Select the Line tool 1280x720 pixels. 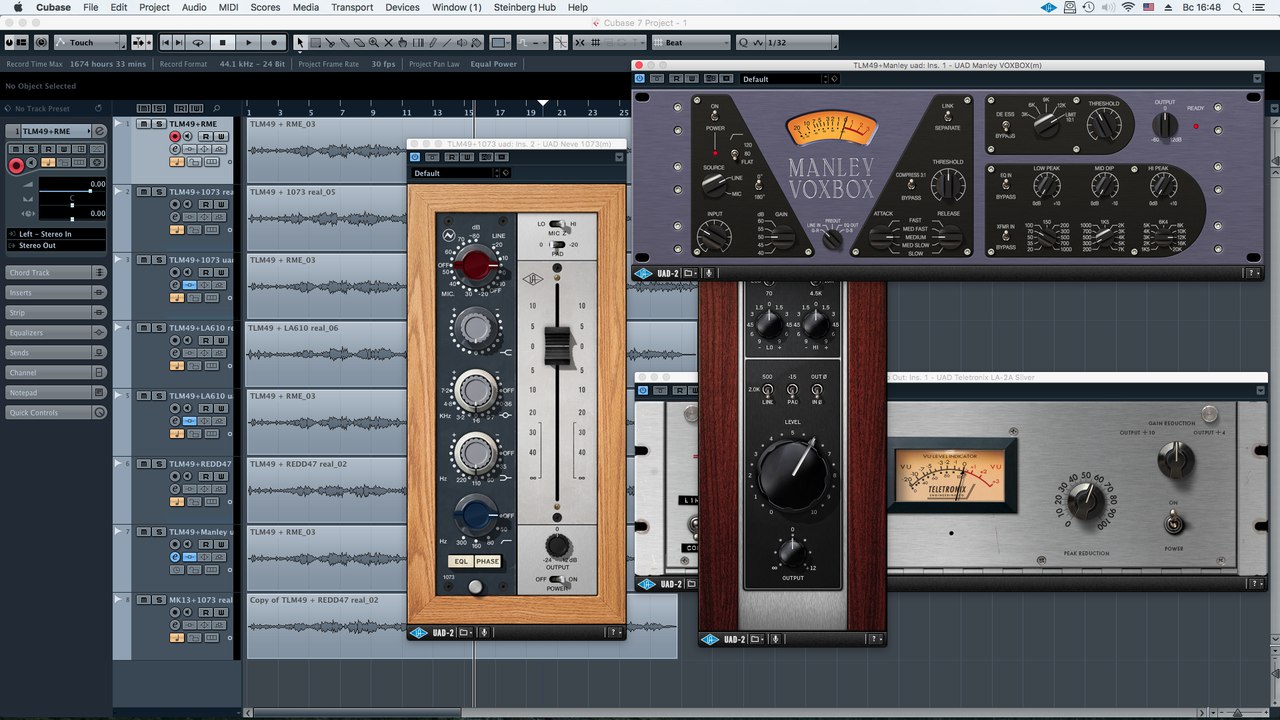point(447,43)
